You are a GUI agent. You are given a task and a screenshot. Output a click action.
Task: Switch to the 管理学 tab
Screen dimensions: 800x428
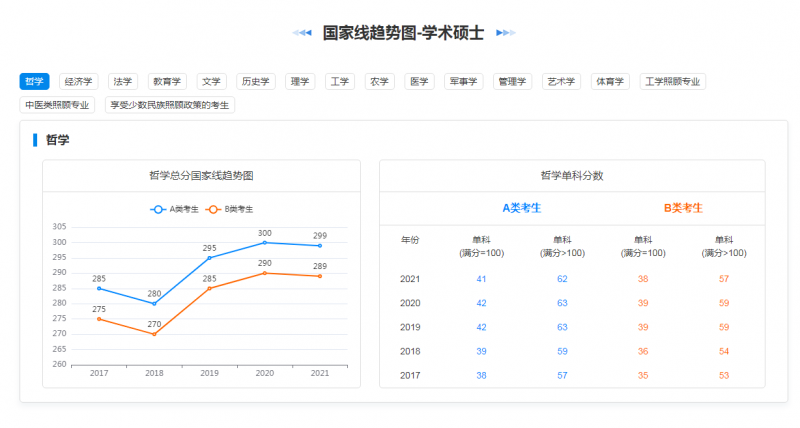[512, 82]
